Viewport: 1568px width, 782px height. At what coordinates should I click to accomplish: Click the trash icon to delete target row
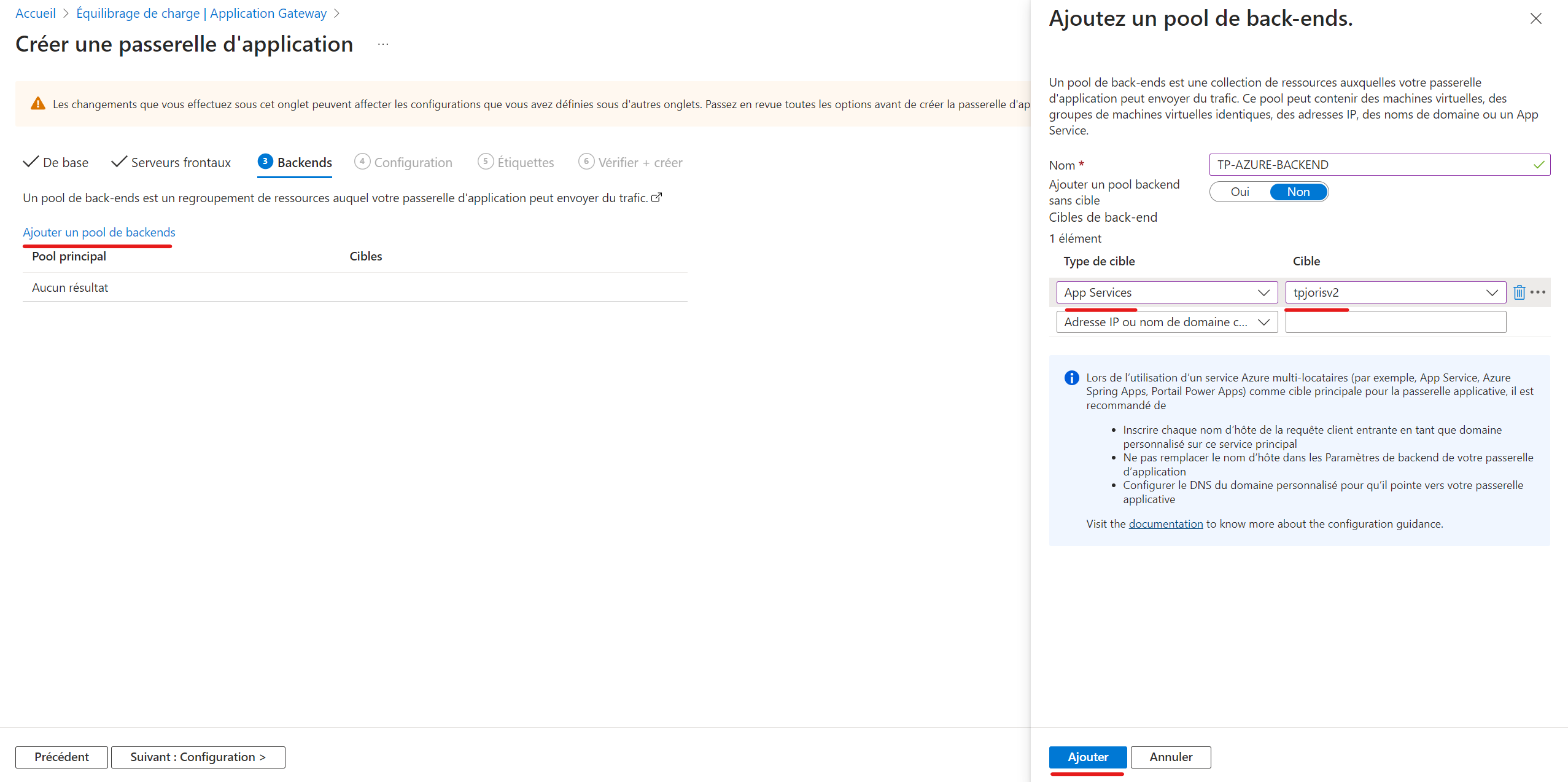(x=1519, y=292)
